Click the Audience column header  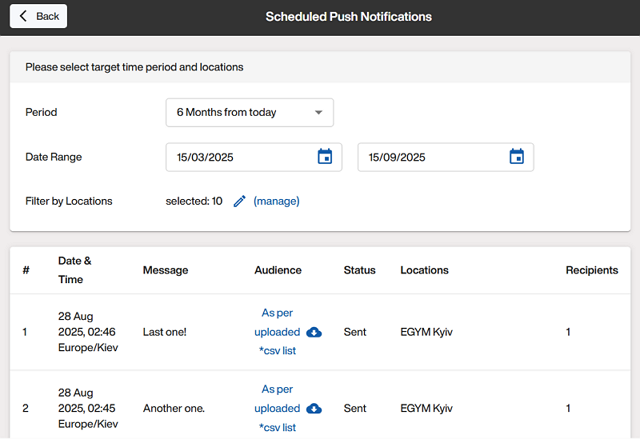tap(278, 270)
